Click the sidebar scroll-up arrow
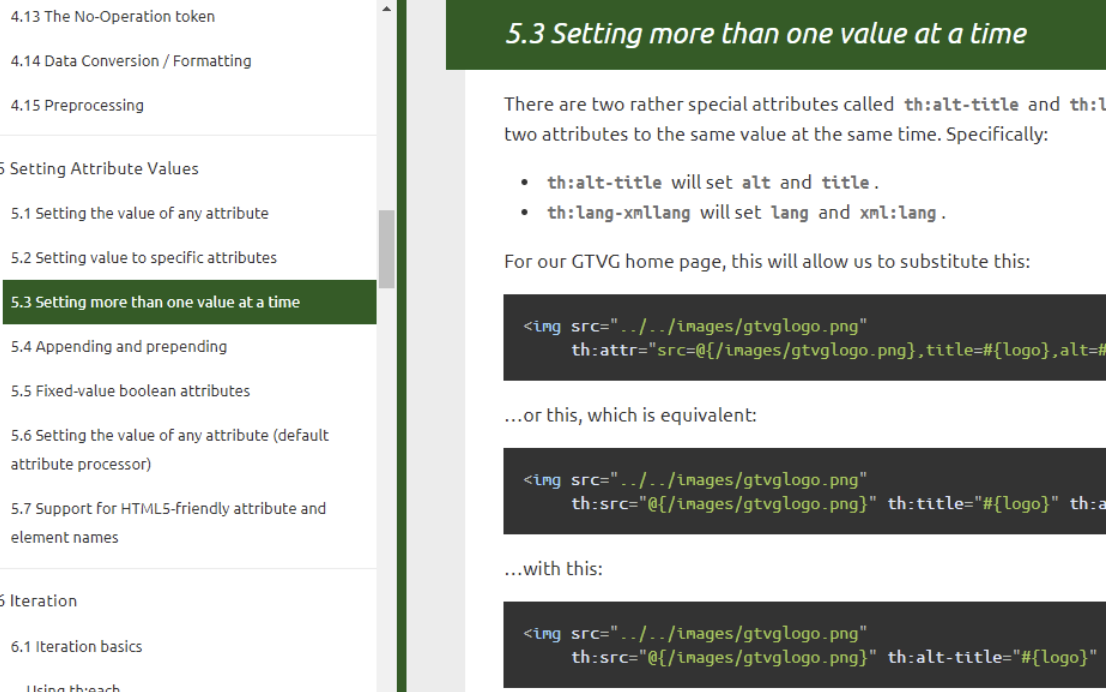The width and height of the screenshot is (1106, 692). coord(387,9)
